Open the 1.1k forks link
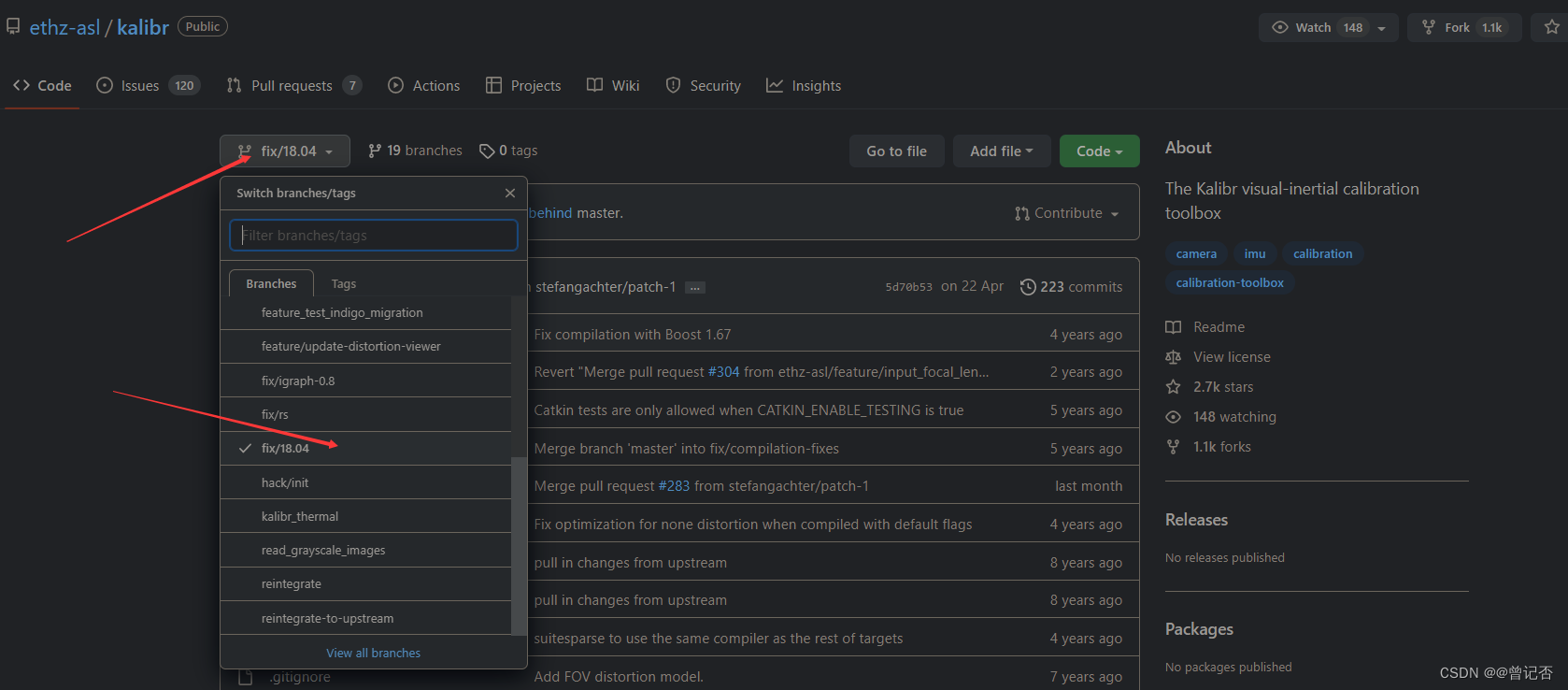The height and width of the screenshot is (690, 1568). pyautogui.click(x=1208, y=447)
